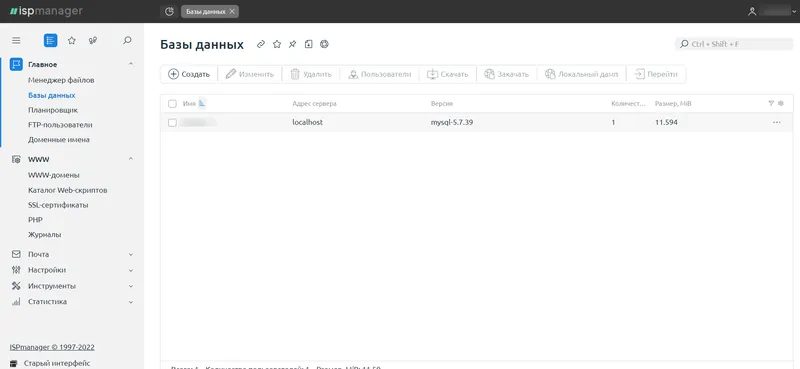This screenshot has width=800, height=369.
Task: Focus the Ctrl + Shift + F search field
Action: tap(734, 44)
